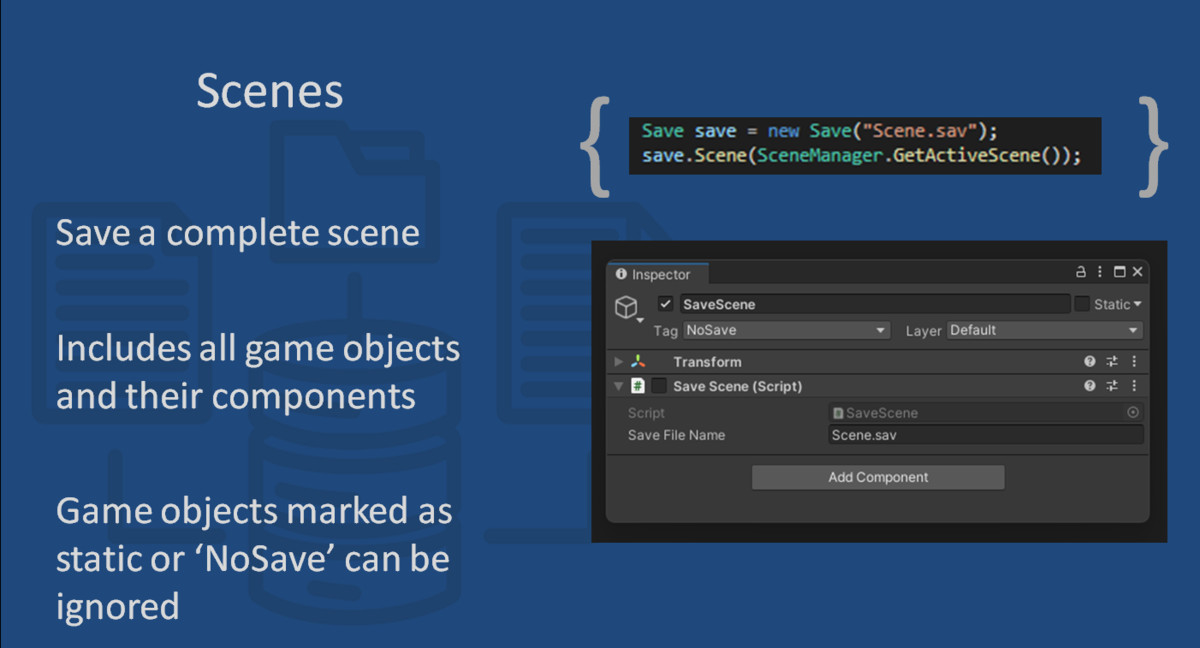Enable the Static checkbox
The width and height of the screenshot is (1200, 648).
(x=1082, y=305)
